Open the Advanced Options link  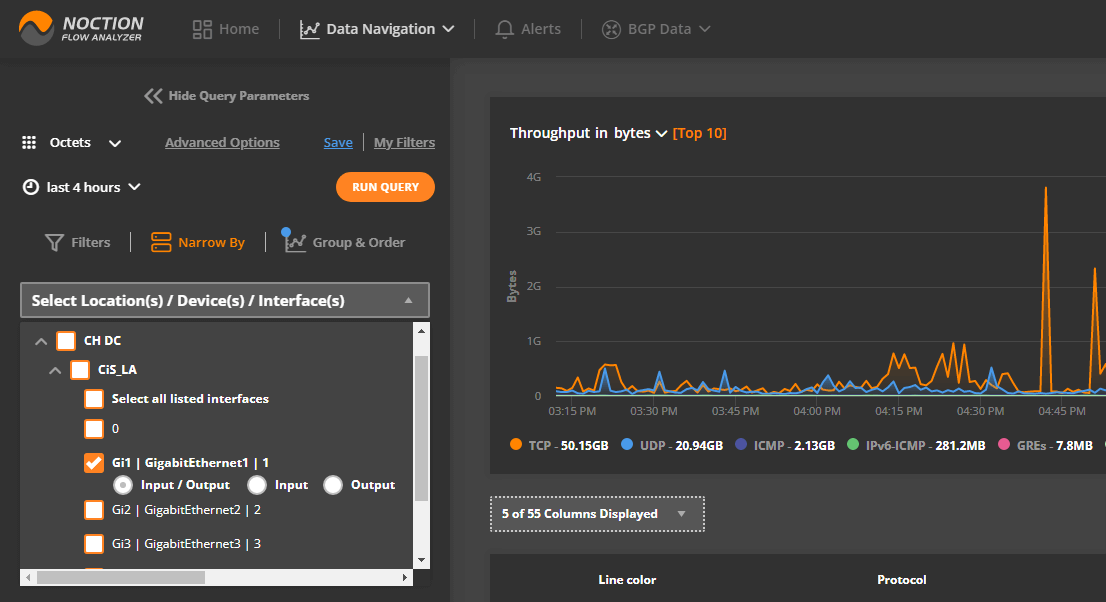222,143
